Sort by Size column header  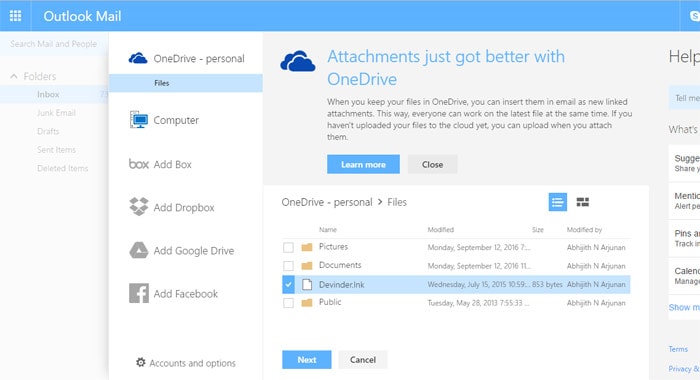[x=538, y=230]
